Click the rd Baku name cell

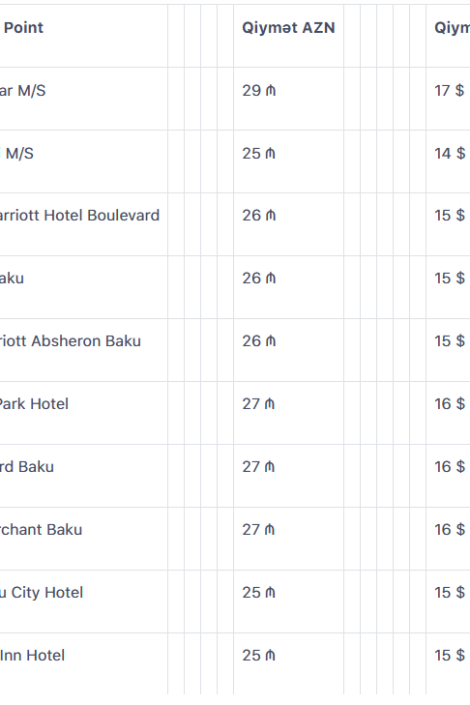click(x=27, y=467)
